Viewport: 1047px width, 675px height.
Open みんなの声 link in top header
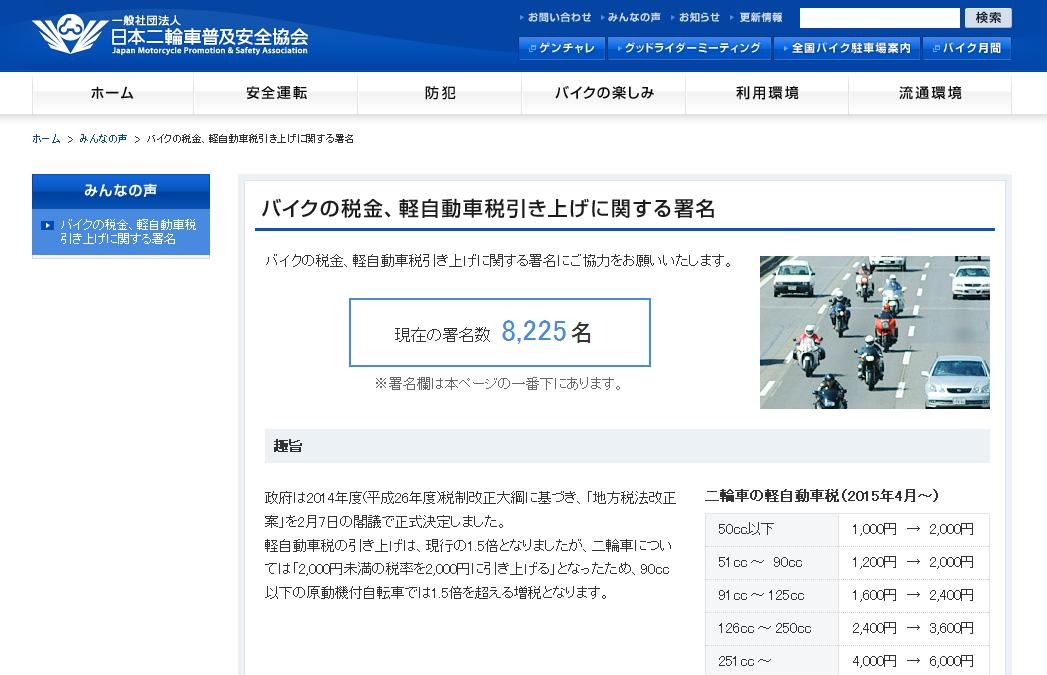[634, 17]
